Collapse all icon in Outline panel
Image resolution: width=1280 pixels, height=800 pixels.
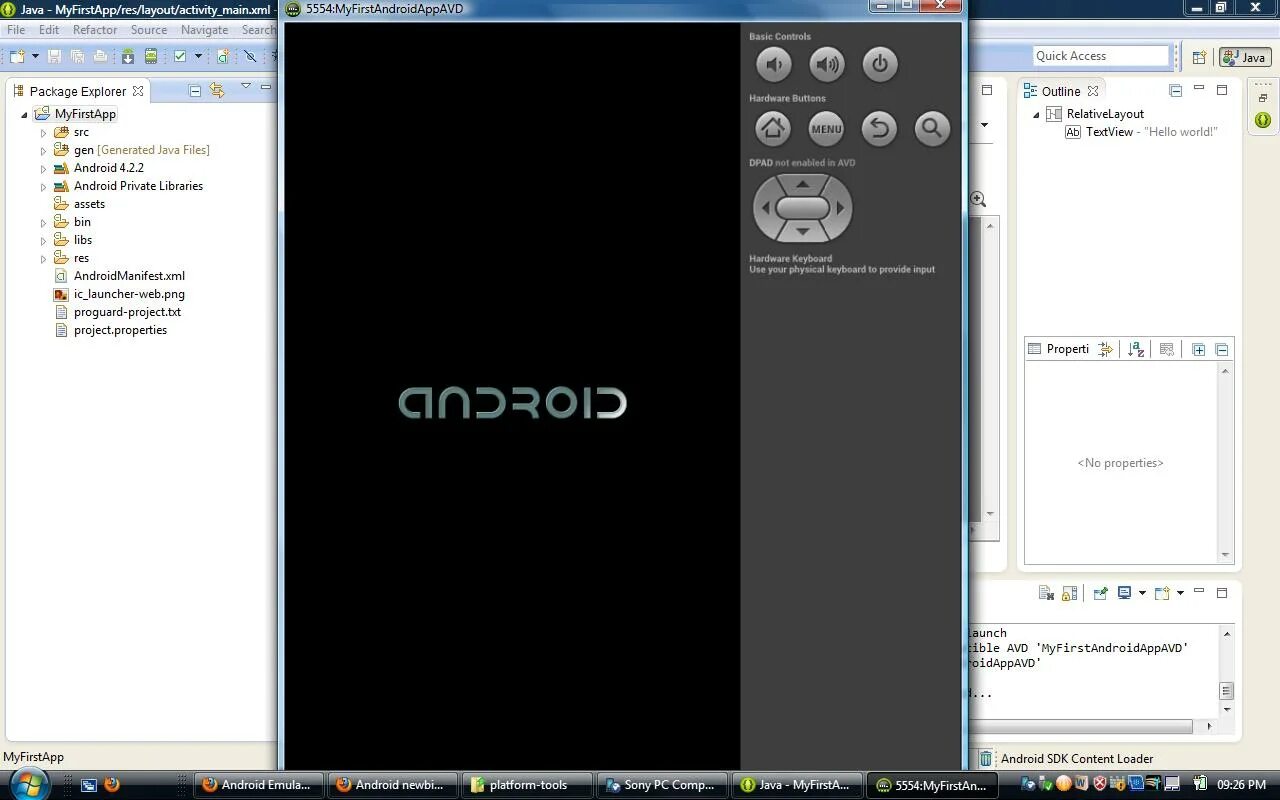pyautogui.click(x=1176, y=91)
